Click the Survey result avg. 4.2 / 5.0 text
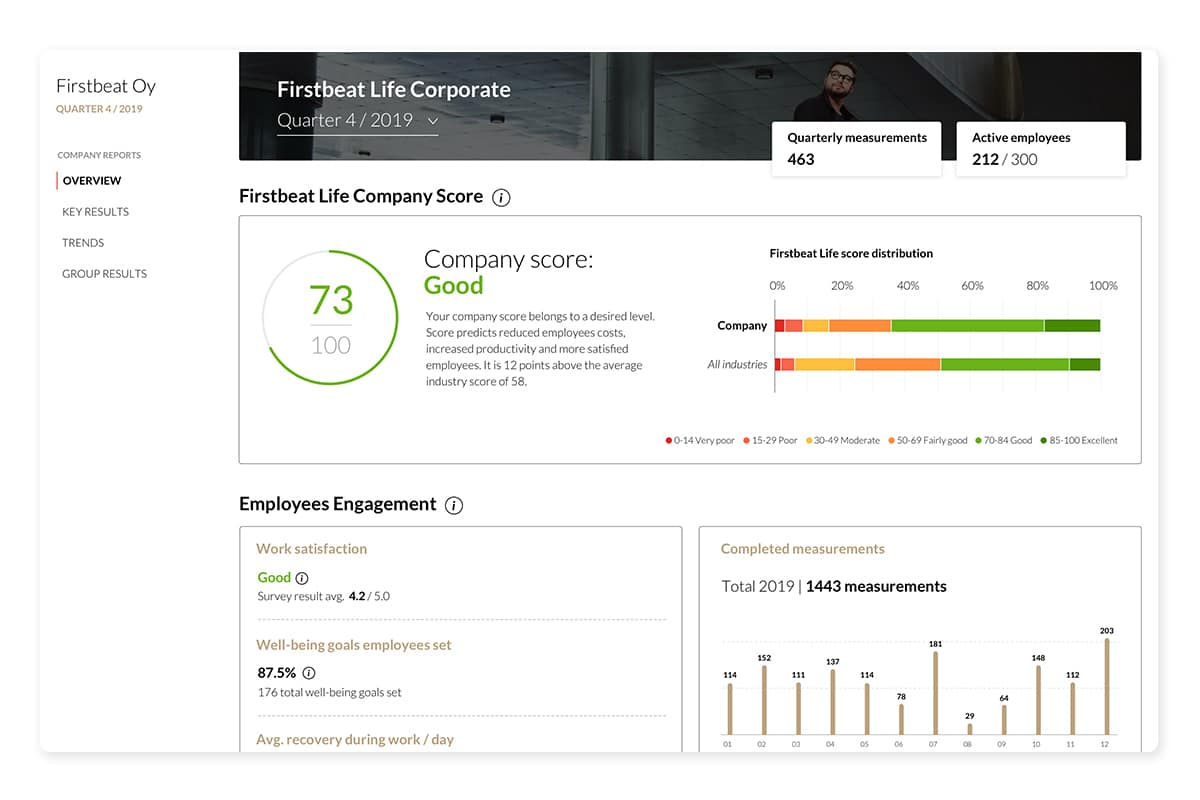Viewport: 1200px width, 800px height. [324, 597]
